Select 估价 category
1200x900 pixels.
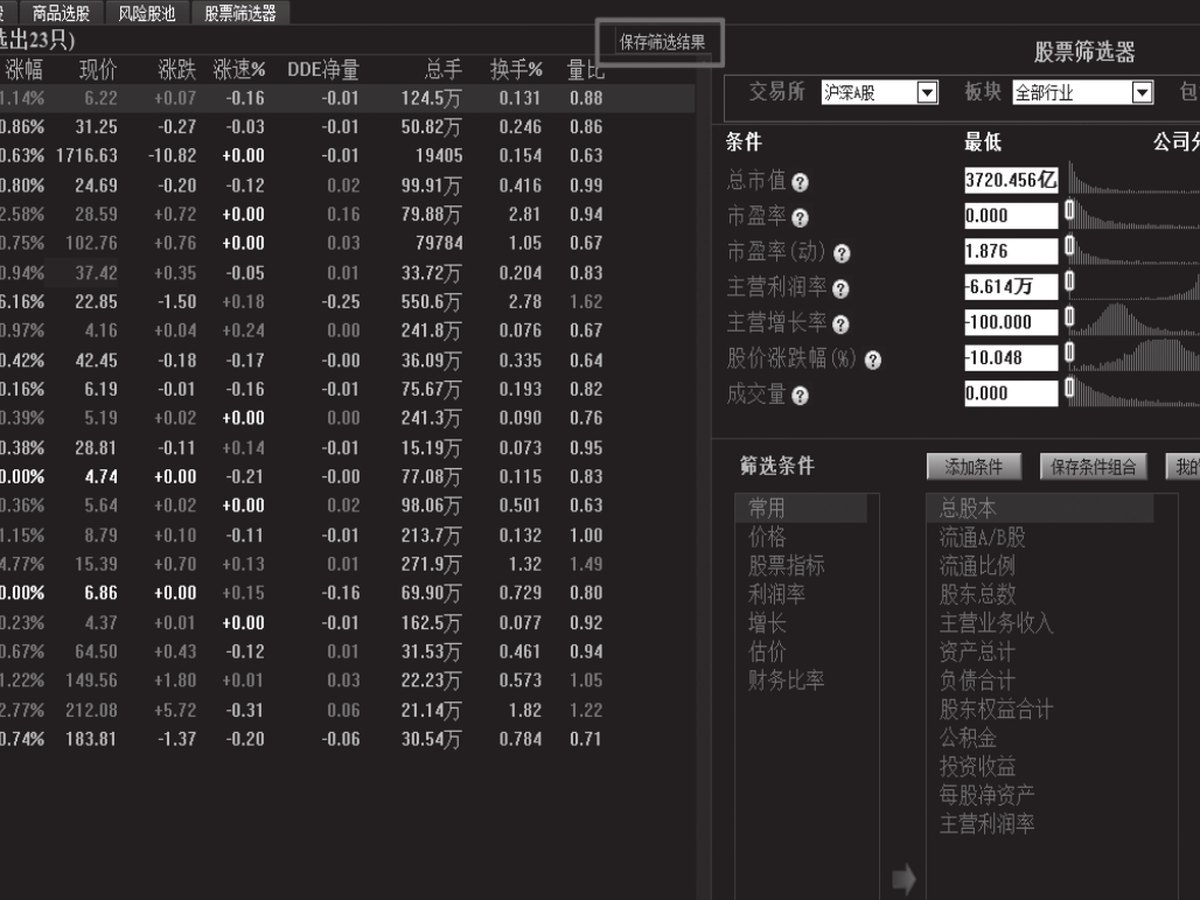coord(768,652)
